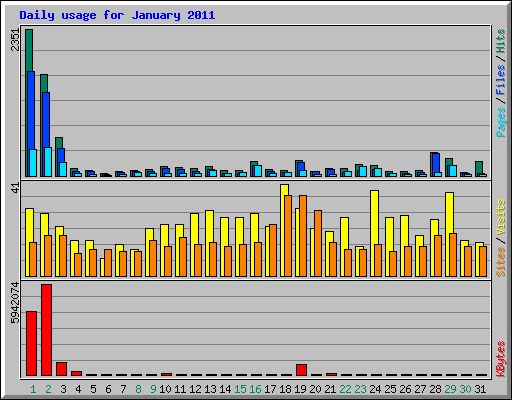Click day label 20 on the x-axis
The height and width of the screenshot is (400, 512).
(315, 389)
